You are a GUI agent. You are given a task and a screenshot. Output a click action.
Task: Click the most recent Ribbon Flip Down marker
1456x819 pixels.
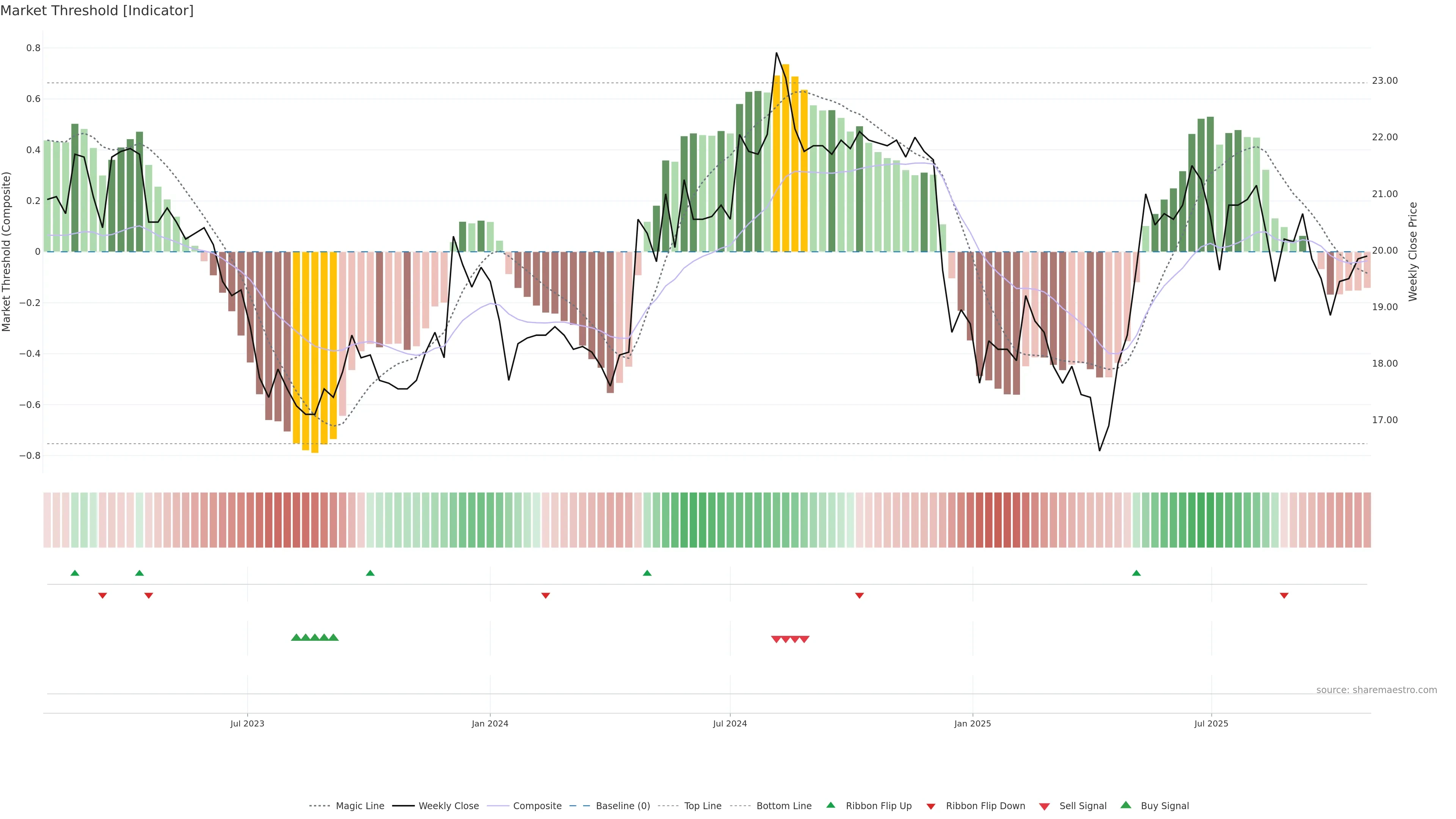pos(1284,595)
